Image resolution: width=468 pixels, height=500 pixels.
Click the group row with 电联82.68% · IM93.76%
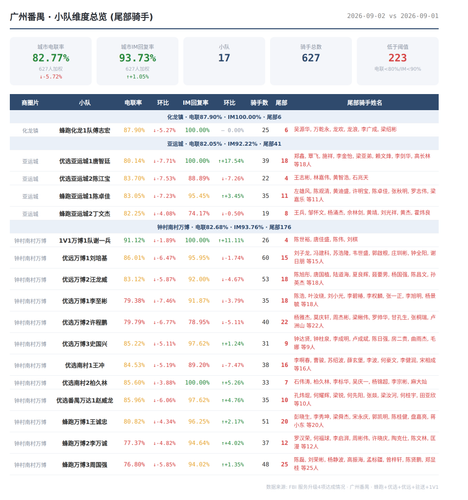[224, 227]
